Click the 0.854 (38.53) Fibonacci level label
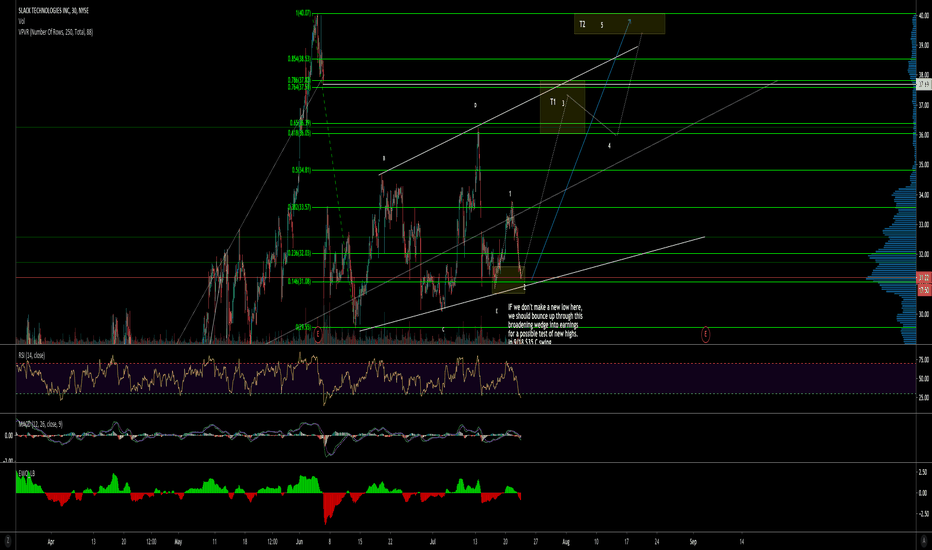The width and height of the screenshot is (932, 550). point(299,59)
